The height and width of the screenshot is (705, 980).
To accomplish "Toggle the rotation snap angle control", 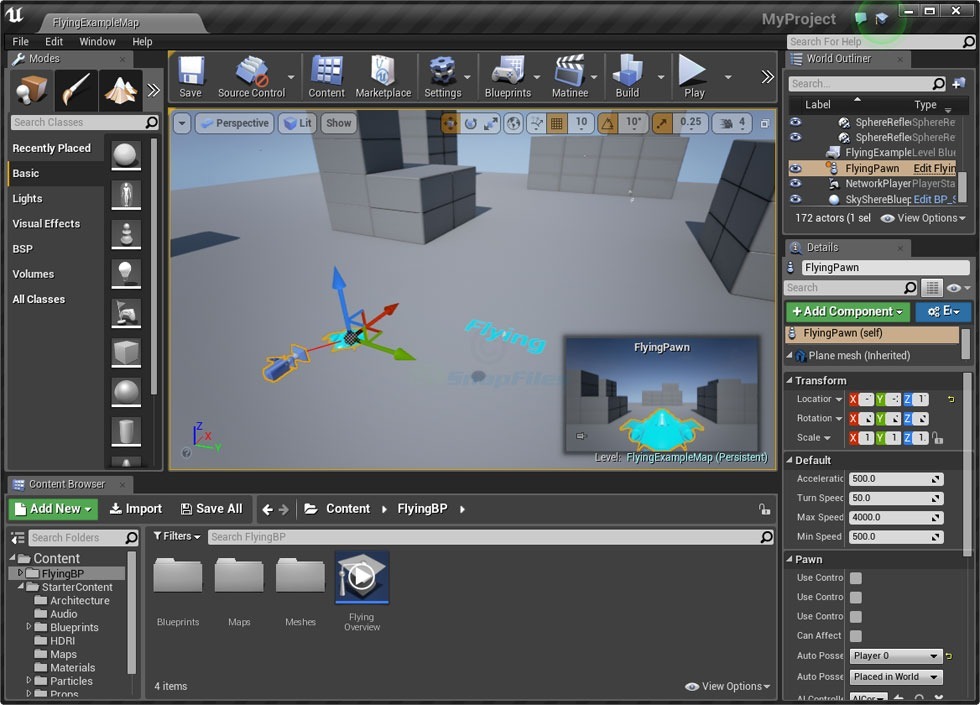I will (x=608, y=122).
